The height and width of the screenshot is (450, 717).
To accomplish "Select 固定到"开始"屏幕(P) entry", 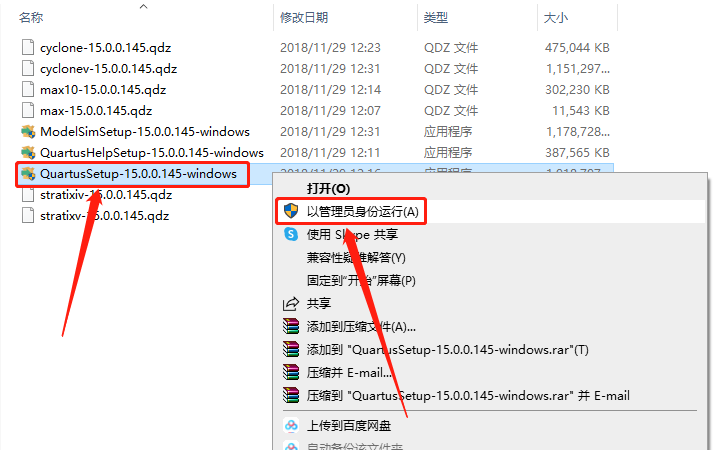I will [361, 280].
